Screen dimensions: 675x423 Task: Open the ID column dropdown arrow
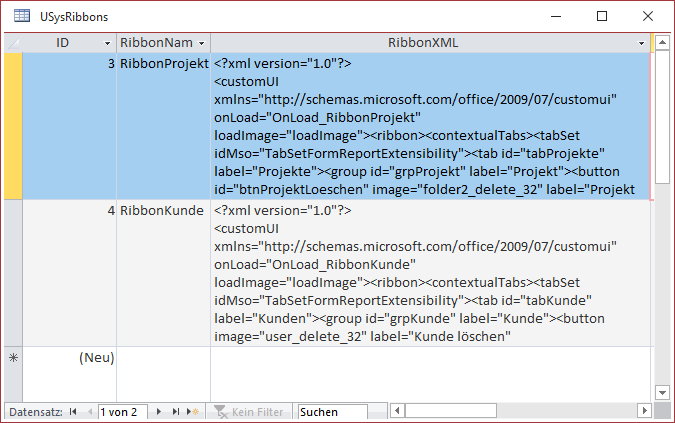(107, 43)
